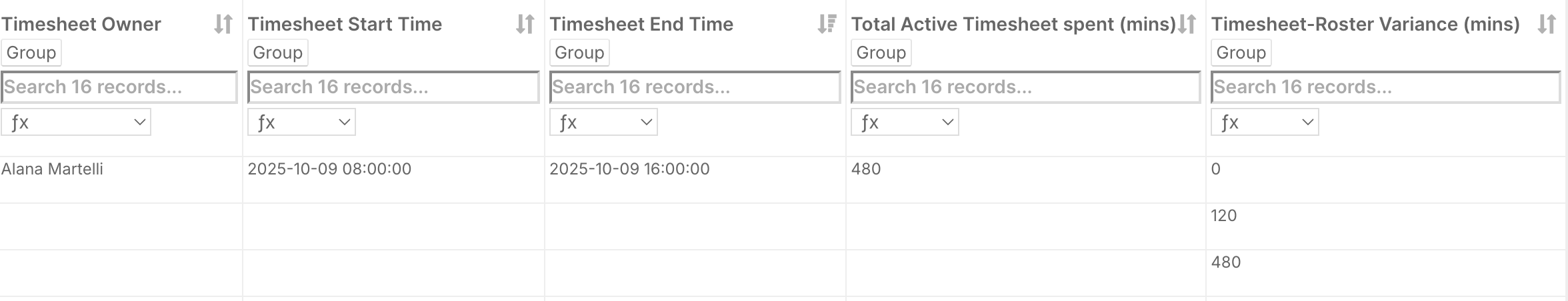Toggle sort on Timesheet End Time column
This screenshot has width=1568, height=301.
[827, 25]
